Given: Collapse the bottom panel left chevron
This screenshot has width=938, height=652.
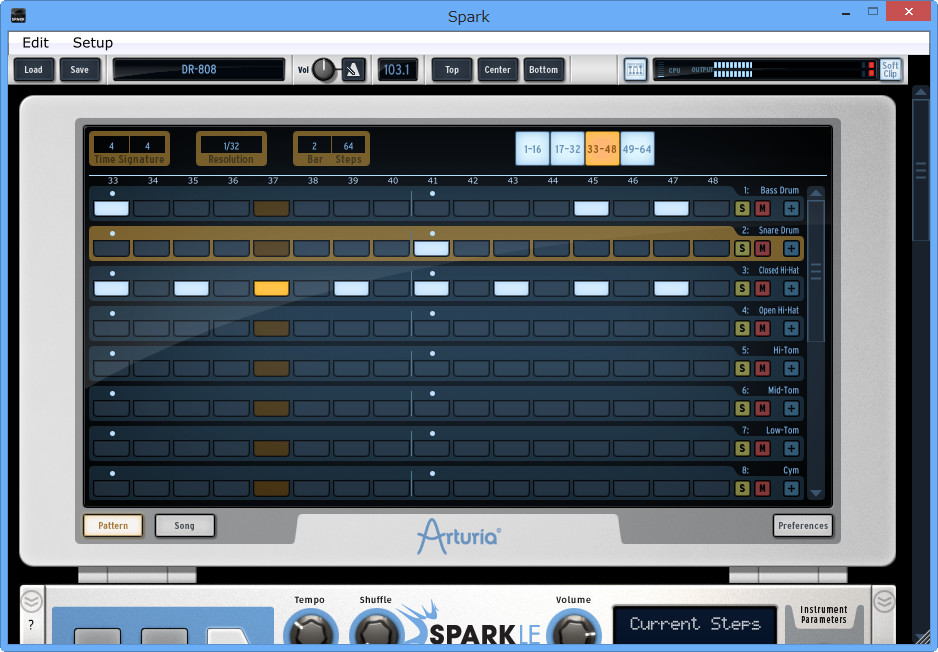Looking at the screenshot, I should [x=32, y=601].
